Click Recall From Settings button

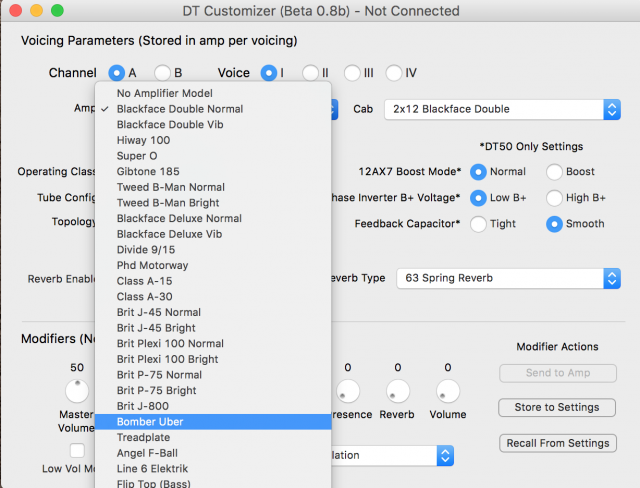[558, 443]
